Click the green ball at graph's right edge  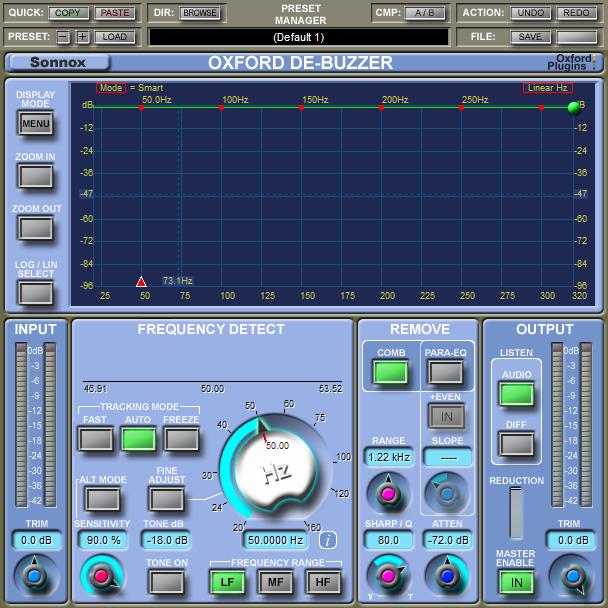(573, 108)
